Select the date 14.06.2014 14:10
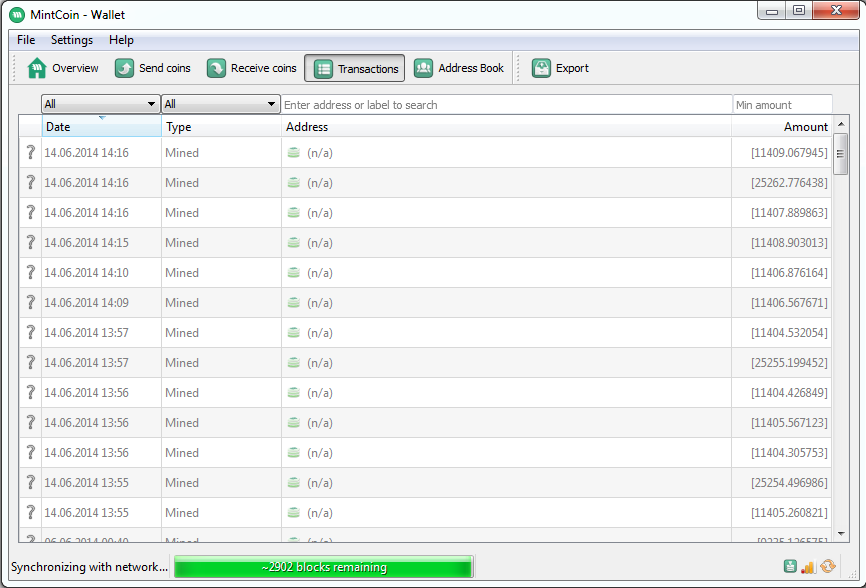The image size is (866, 588). (87, 272)
